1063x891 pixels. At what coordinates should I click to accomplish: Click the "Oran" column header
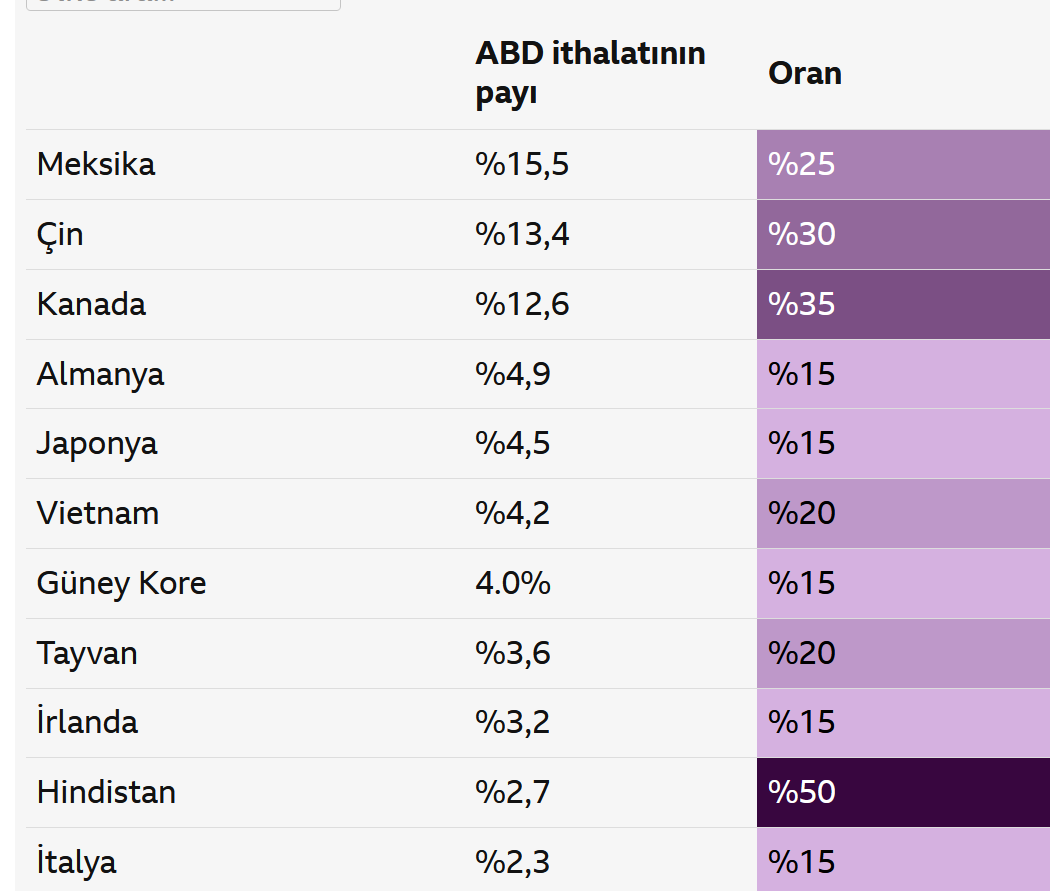[x=804, y=73]
